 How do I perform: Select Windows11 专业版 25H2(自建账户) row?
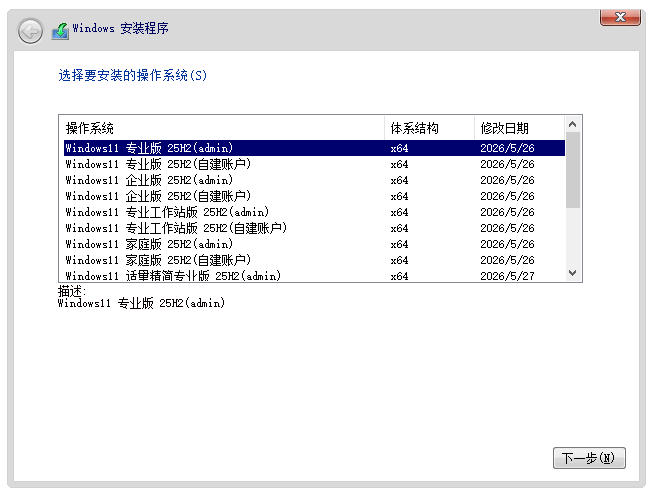(314, 164)
